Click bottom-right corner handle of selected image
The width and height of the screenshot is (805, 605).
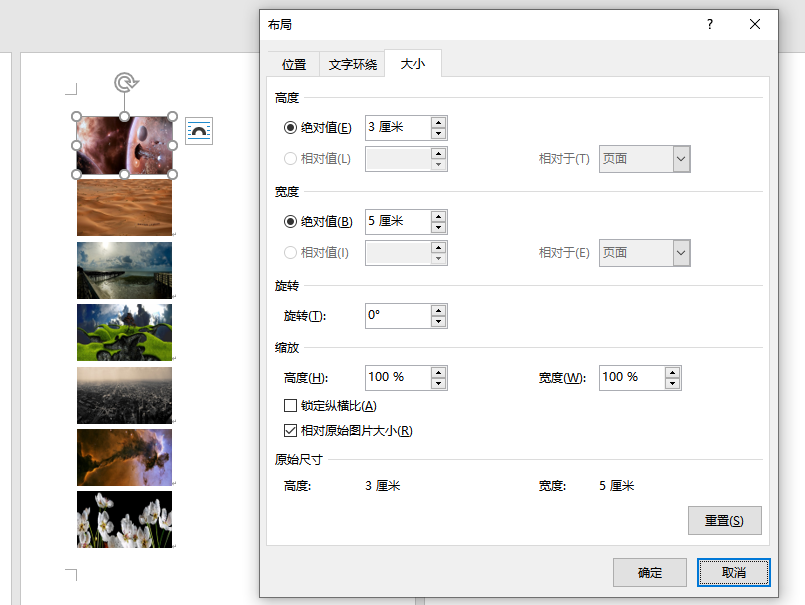[172, 175]
